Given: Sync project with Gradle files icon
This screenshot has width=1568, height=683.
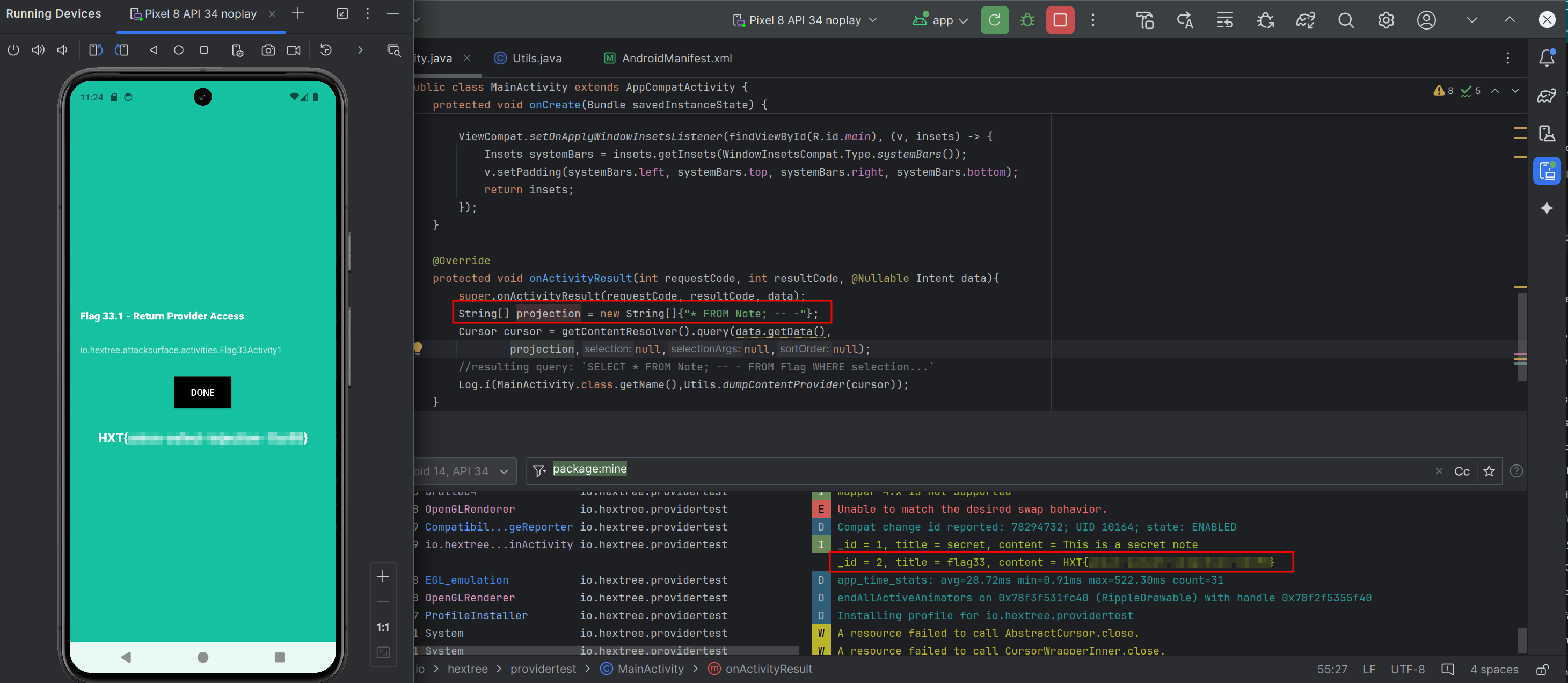Looking at the screenshot, I should (x=1306, y=20).
